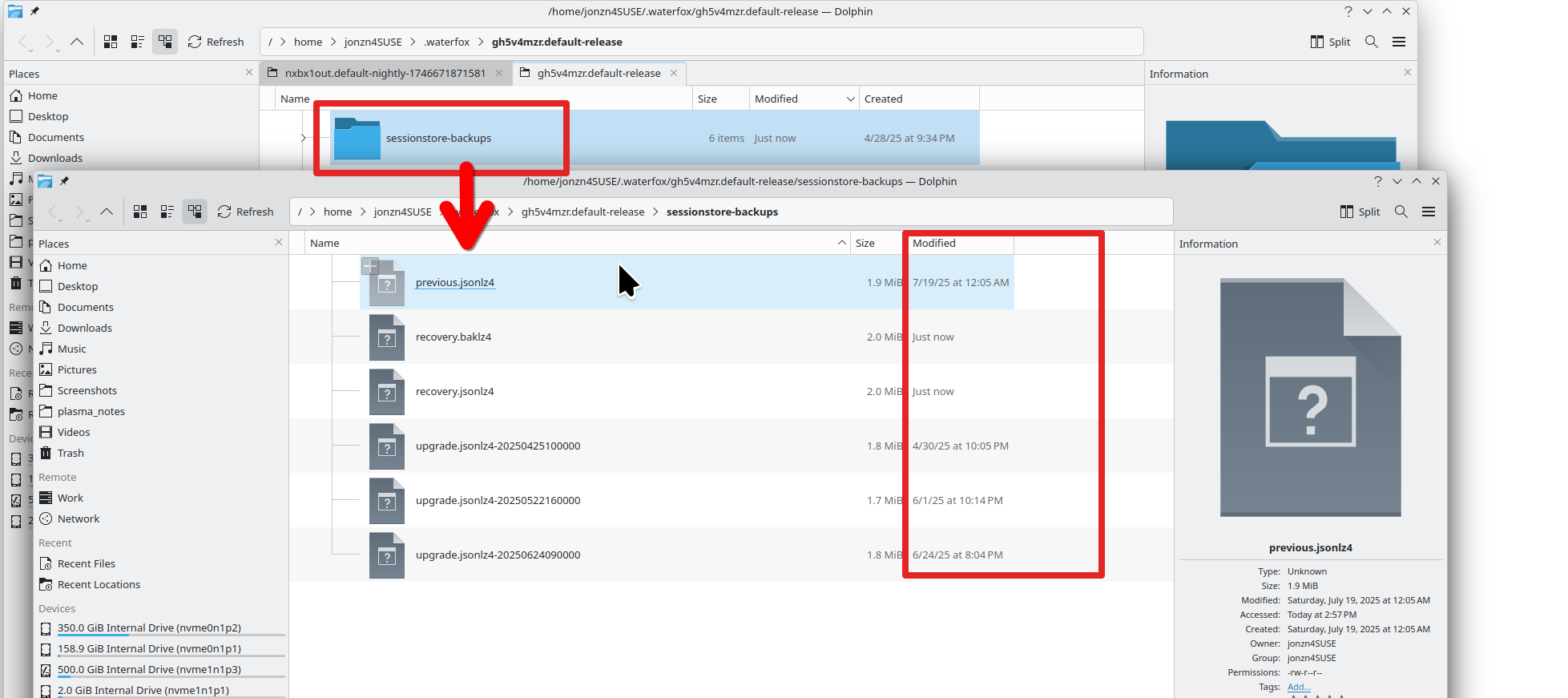Open home breadcrumb in sessionstore-backups window
Image resolution: width=1568 pixels, height=698 pixels.
coord(337,212)
